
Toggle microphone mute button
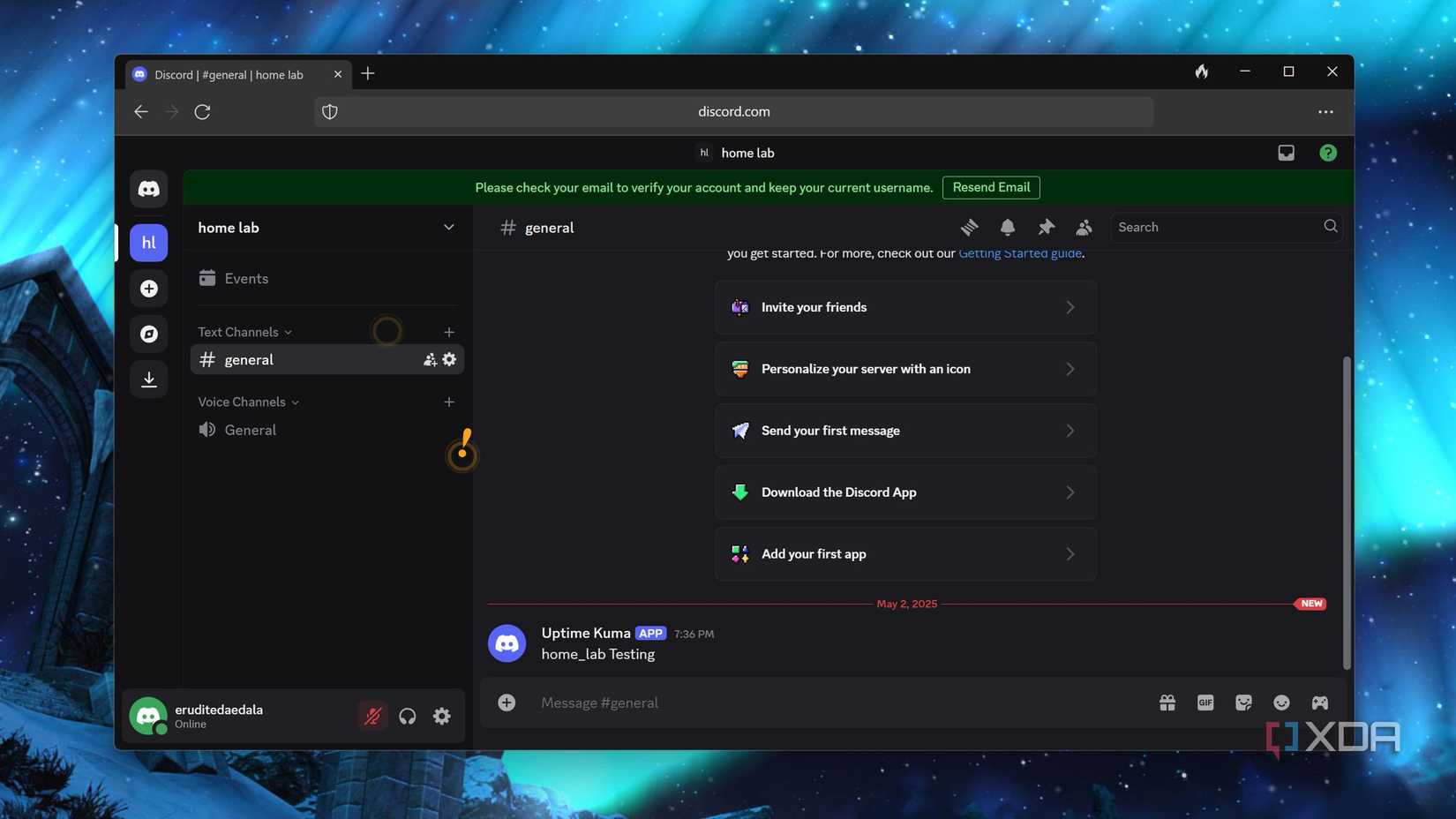click(x=373, y=716)
